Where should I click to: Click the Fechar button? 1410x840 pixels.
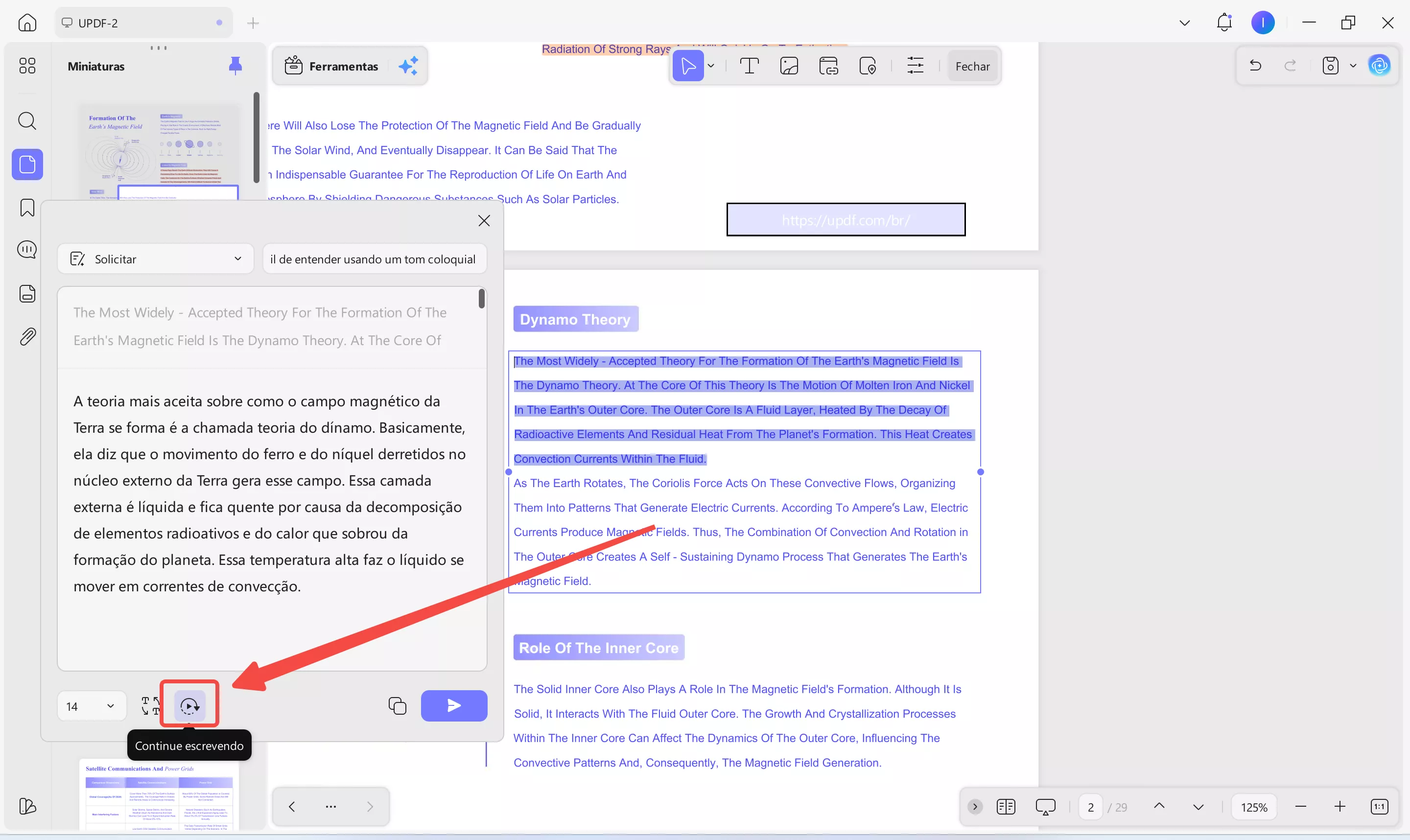tap(972, 66)
